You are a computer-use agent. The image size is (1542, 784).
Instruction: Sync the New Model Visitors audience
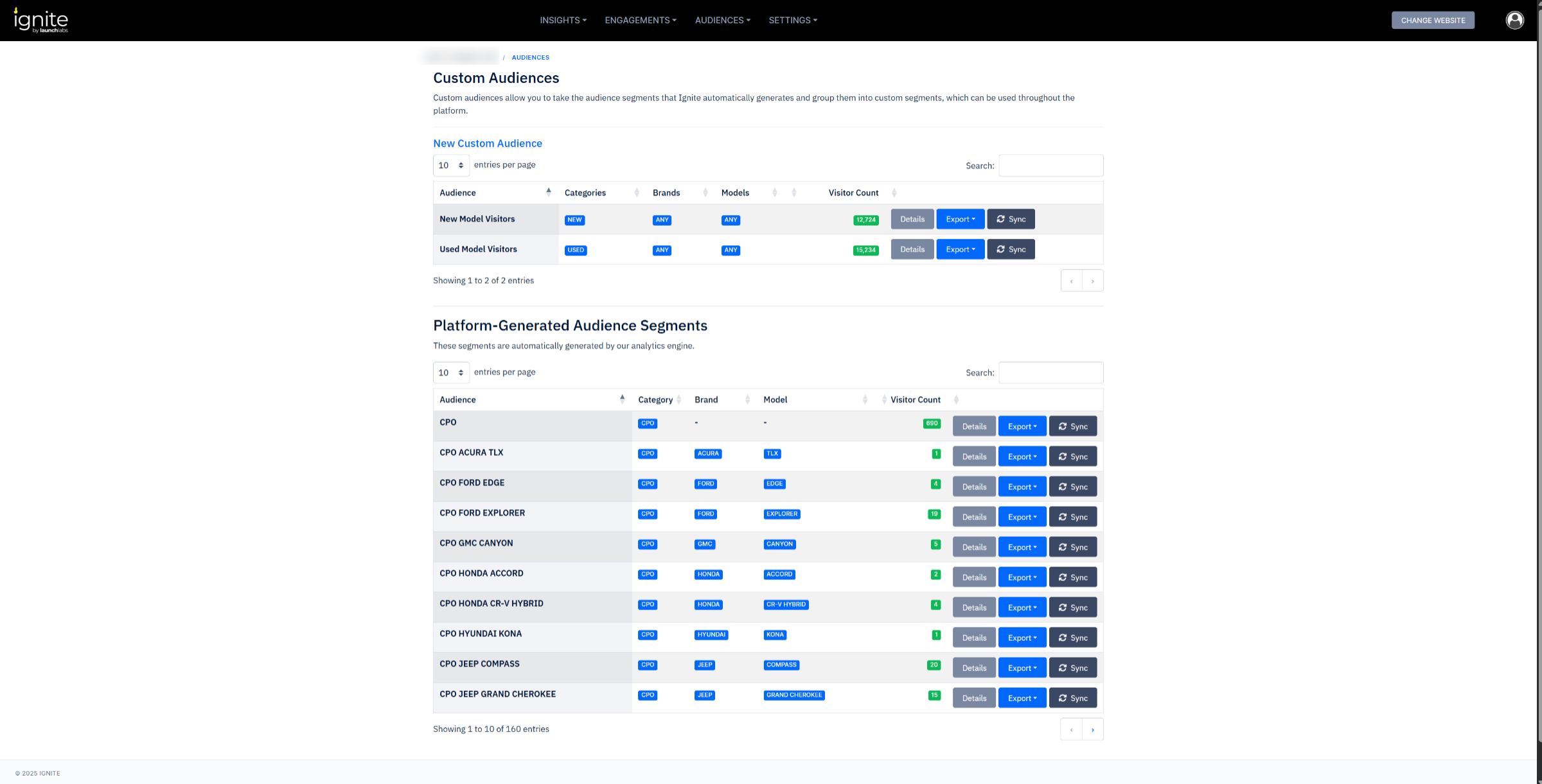pyautogui.click(x=1011, y=219)
